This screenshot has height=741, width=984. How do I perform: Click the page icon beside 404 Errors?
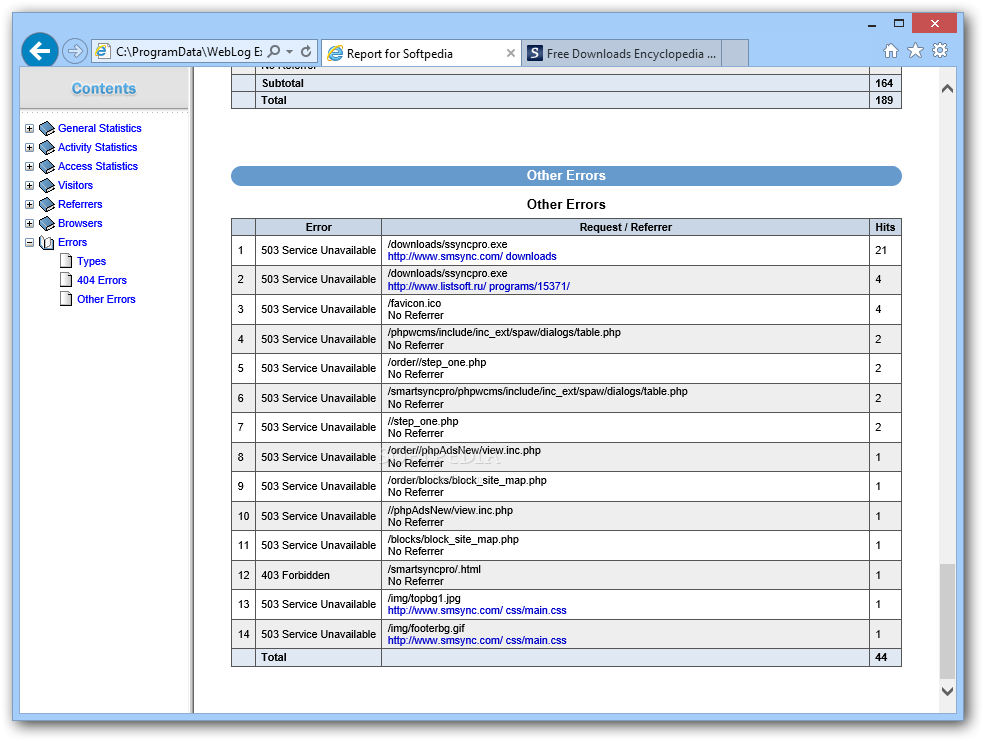[66, 280]
